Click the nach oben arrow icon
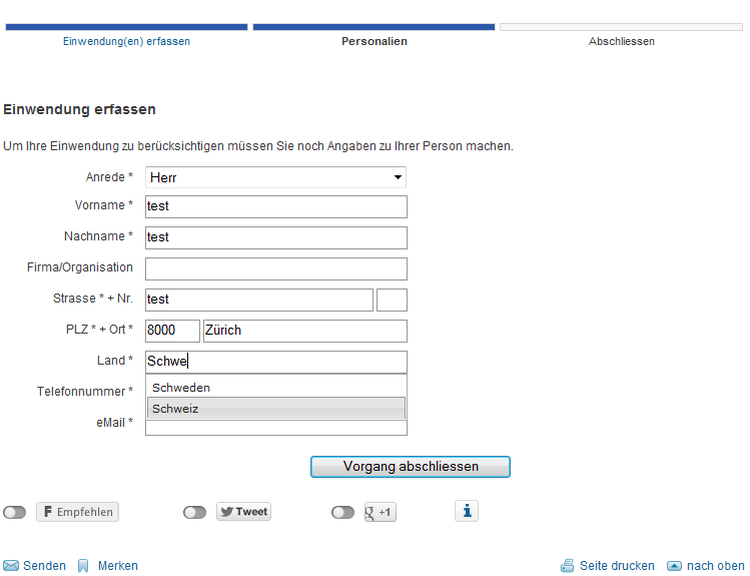Image resolution: width=750 pixels, height=576 pixels. (x=674, y=566)
